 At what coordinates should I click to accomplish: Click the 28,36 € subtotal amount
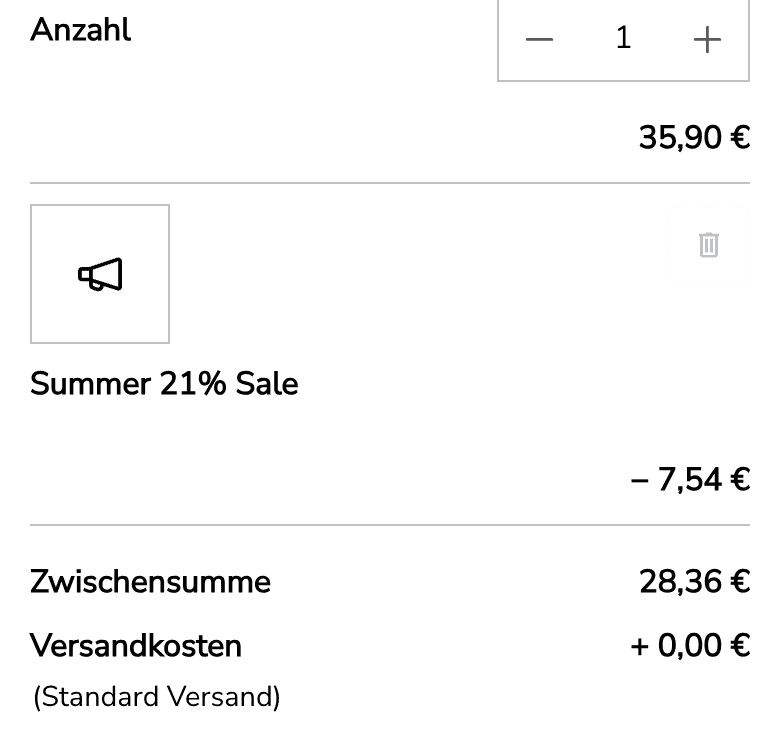pos(694,582)
